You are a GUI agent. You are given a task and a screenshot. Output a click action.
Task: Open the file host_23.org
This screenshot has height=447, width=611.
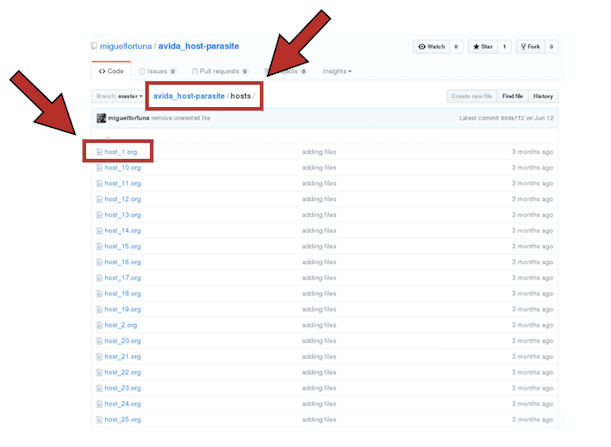(123, 388)
